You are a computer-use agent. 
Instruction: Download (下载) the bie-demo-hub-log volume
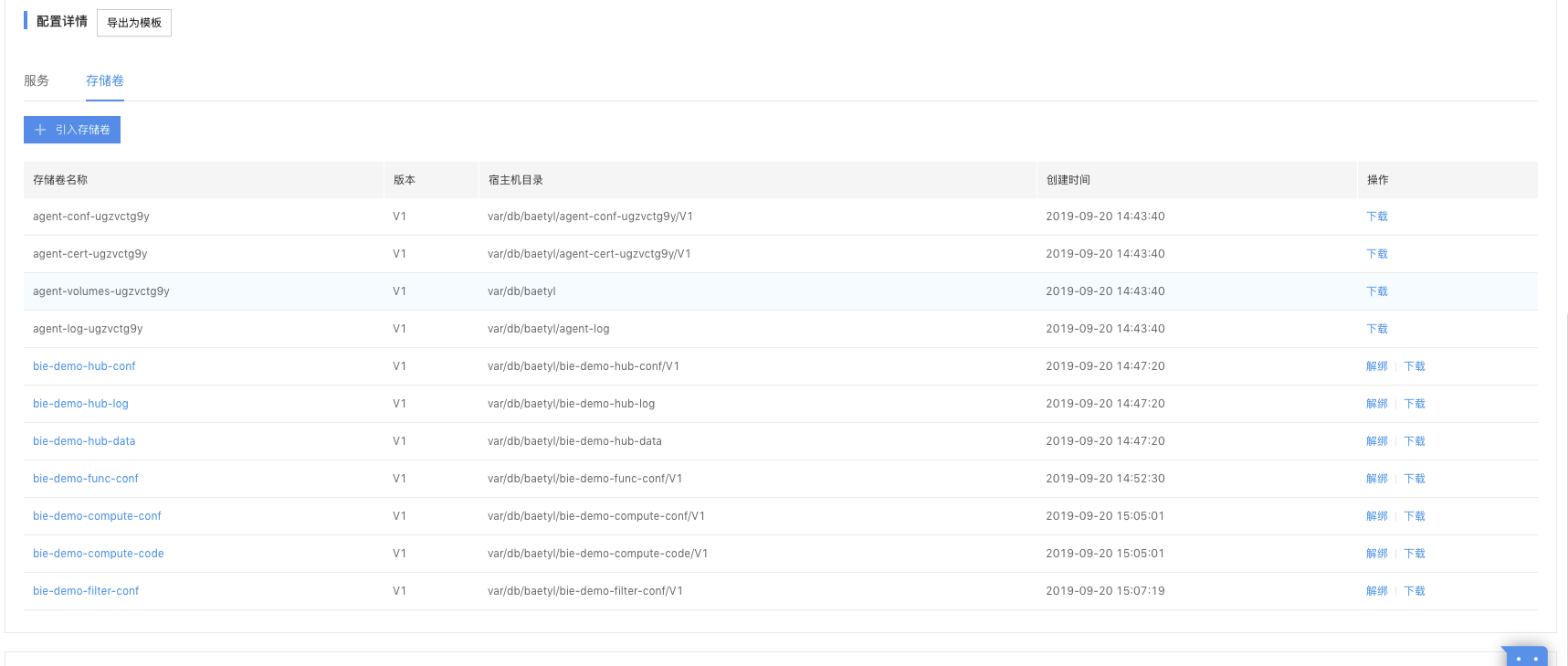(x=1415, y=404)
